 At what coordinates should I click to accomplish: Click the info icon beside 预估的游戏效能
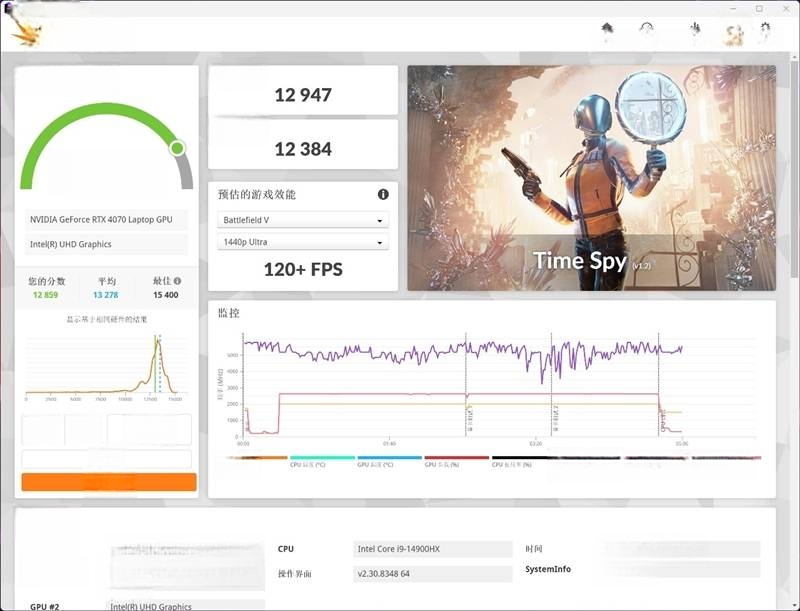click(x=383, y=194)
